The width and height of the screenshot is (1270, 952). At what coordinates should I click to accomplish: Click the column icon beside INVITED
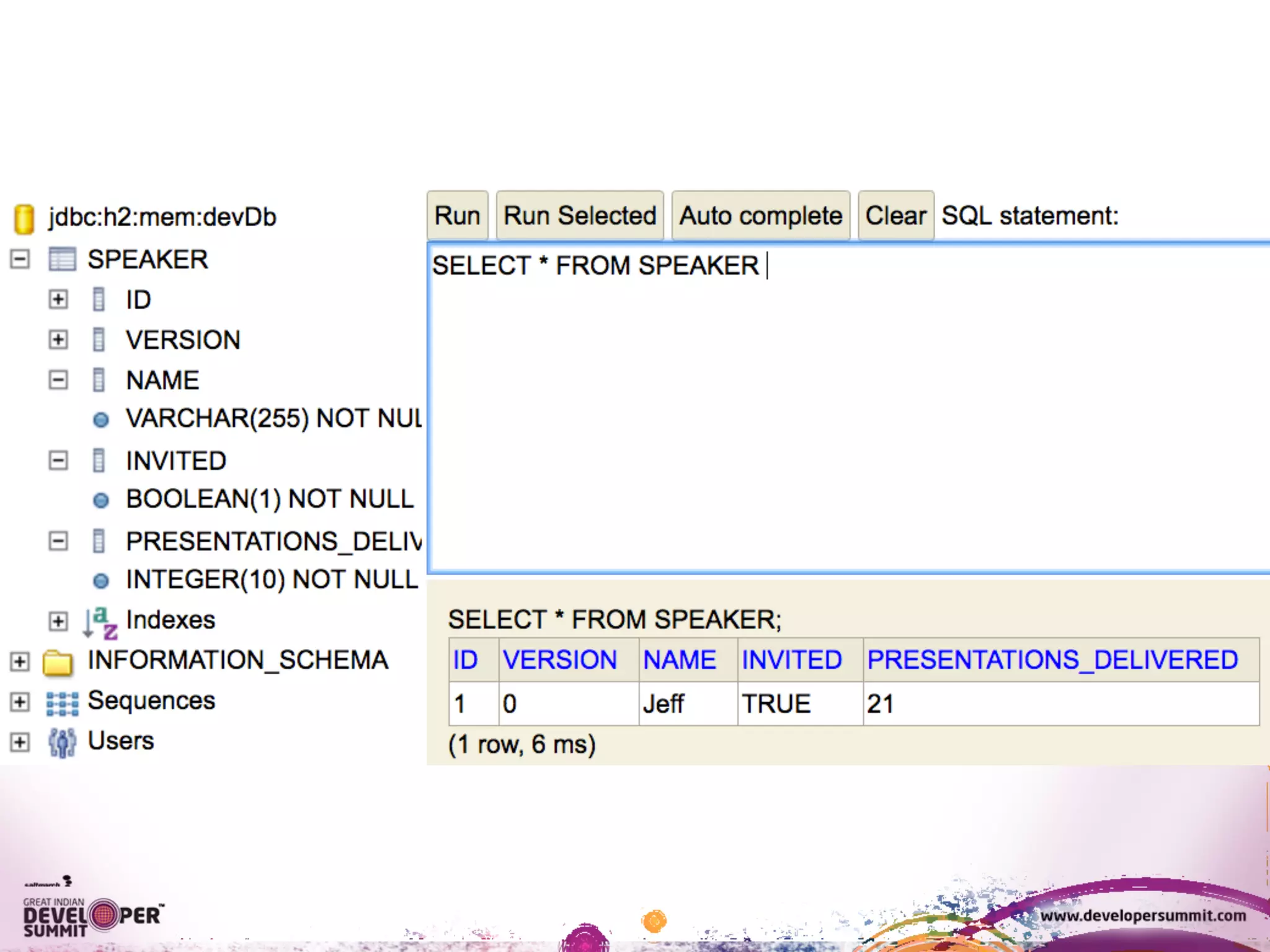(99, 461)
